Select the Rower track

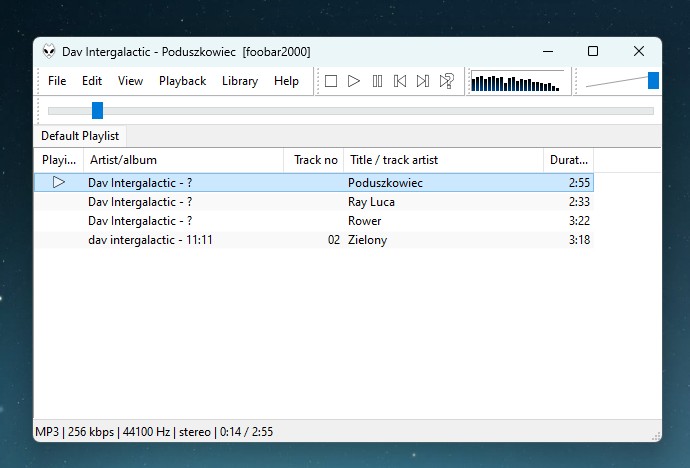tap(314, 221)
